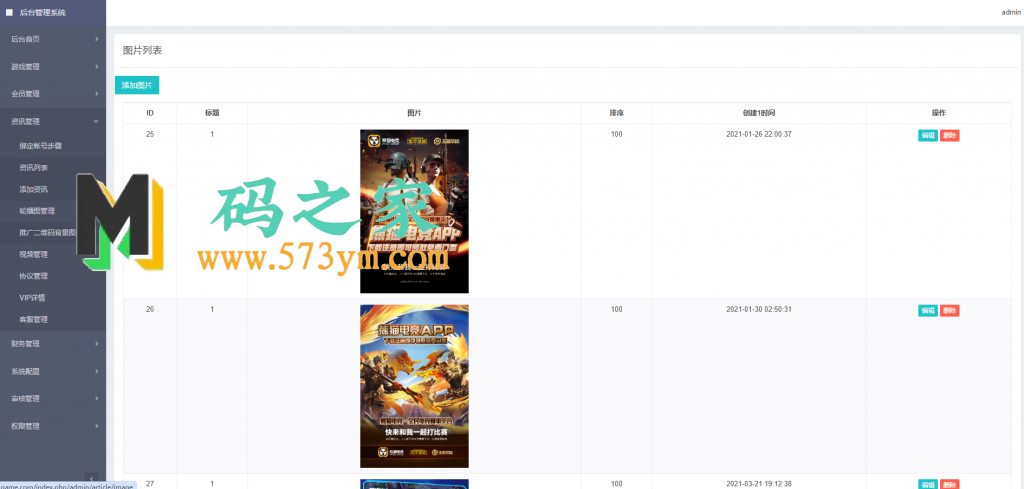1024x489 pixels.
Task: Click the 后台管理系统 header title
Action: coord(42,12)
